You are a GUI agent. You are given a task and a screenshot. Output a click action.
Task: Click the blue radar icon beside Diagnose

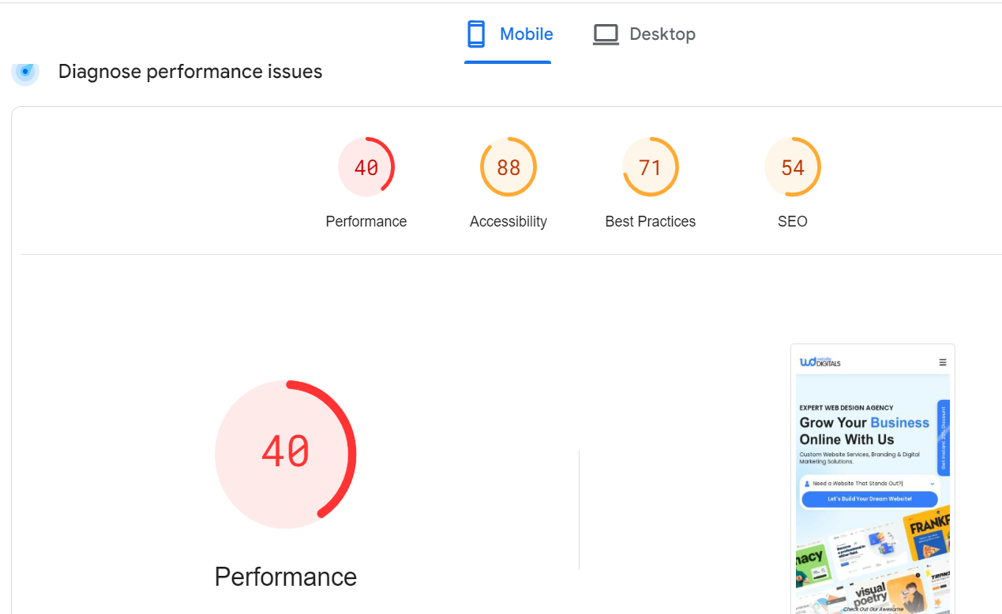(25, 72)
